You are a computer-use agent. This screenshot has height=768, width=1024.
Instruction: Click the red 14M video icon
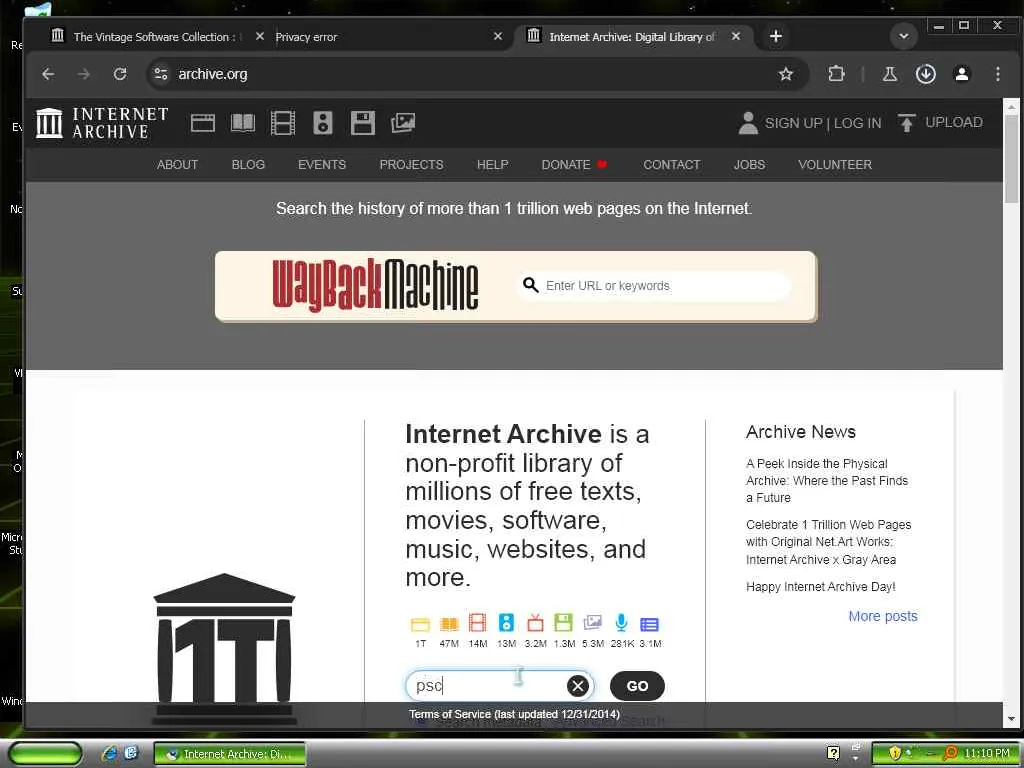point(477,622)
